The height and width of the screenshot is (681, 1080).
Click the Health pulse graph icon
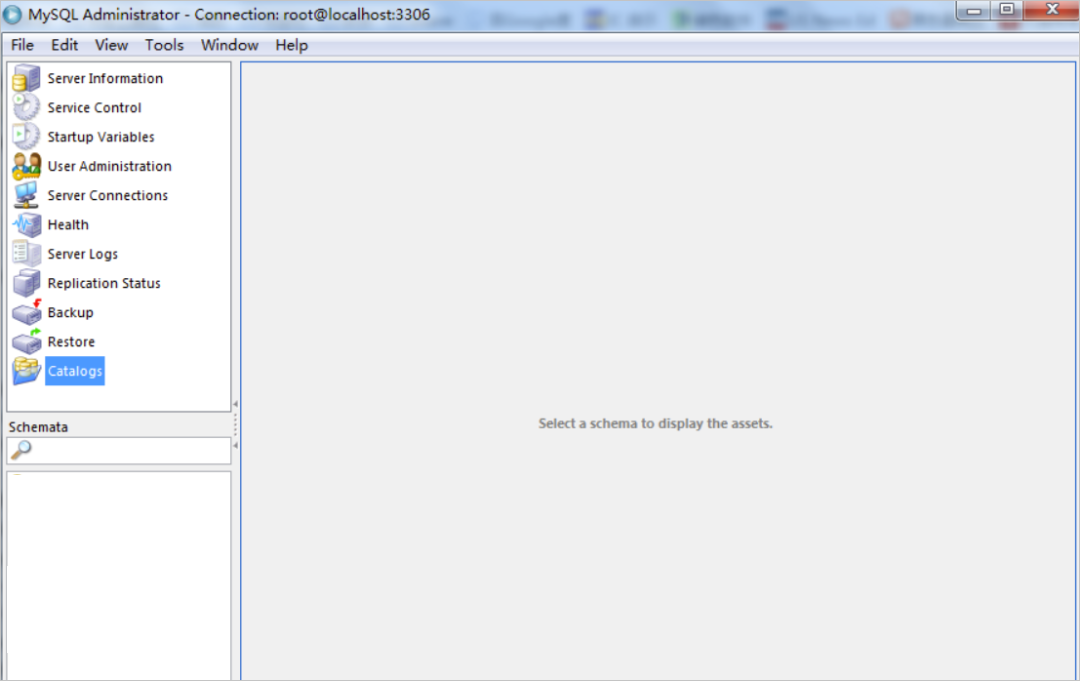click(26, 224)
